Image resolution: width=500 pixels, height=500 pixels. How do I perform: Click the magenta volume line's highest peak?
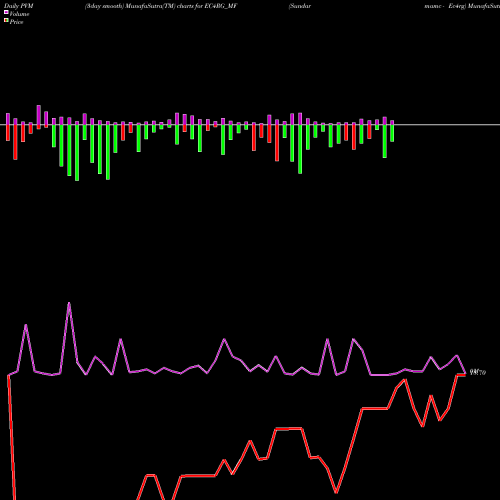tap(69, 303)
